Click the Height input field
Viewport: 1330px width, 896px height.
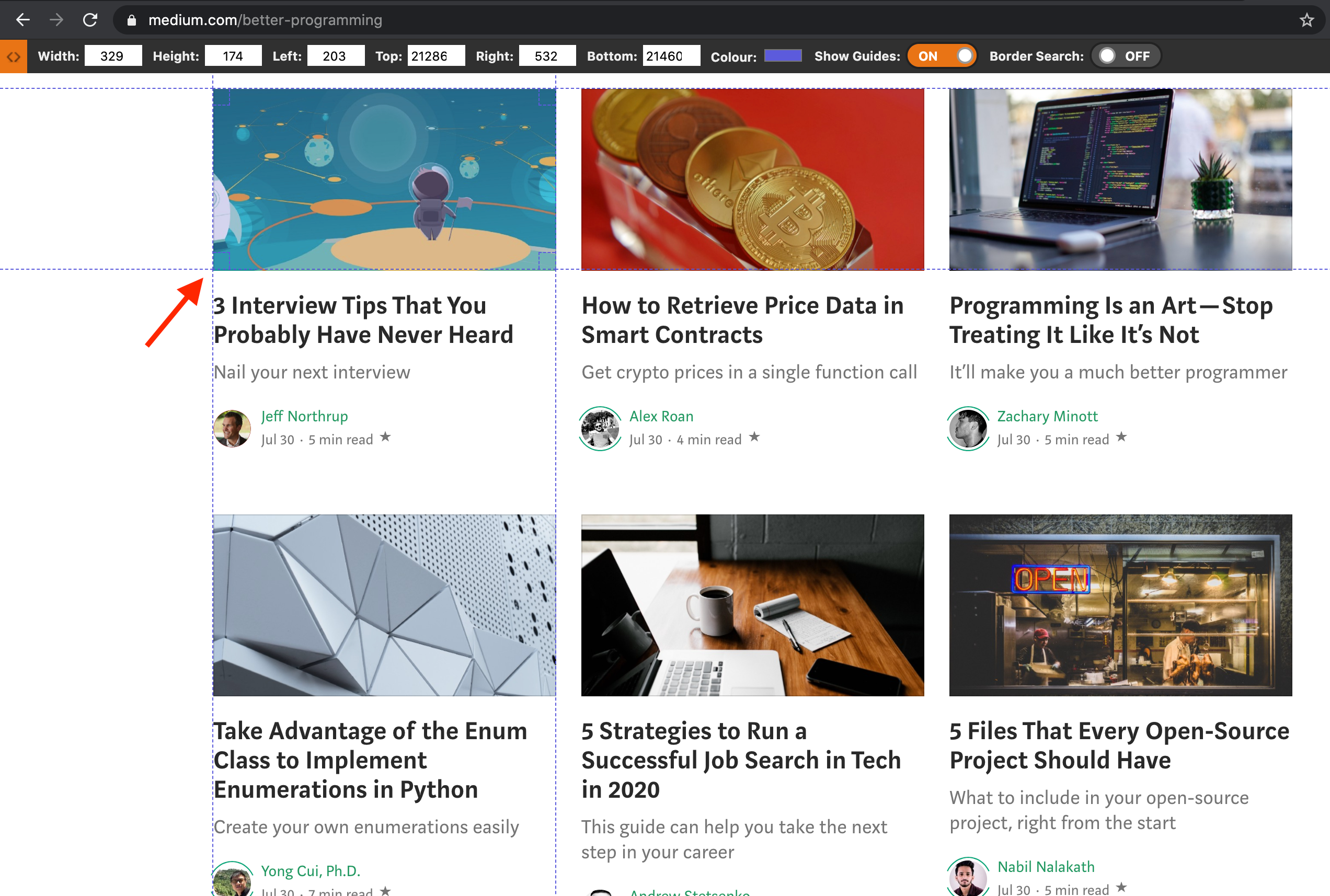point(233,56)
